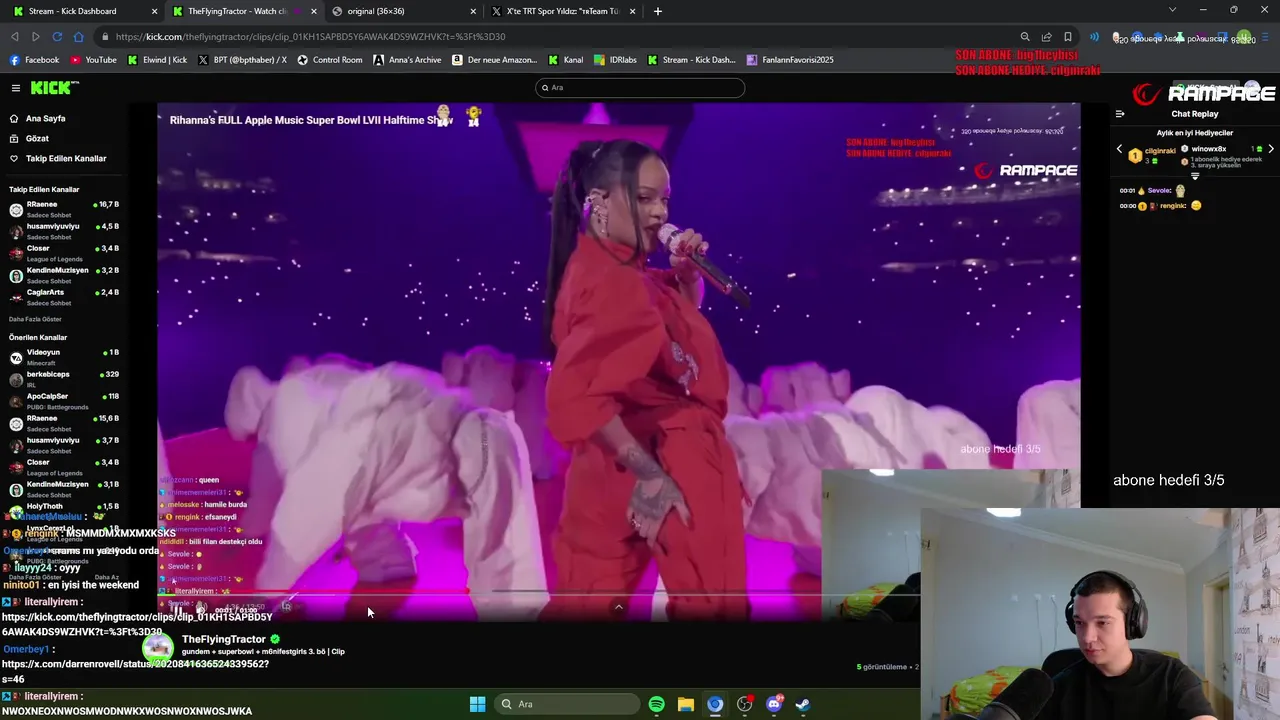Screen dimensions: 1280x720
Task: Open Takip Edilen Kanallar in sidebar
Action: click(58, 158)
